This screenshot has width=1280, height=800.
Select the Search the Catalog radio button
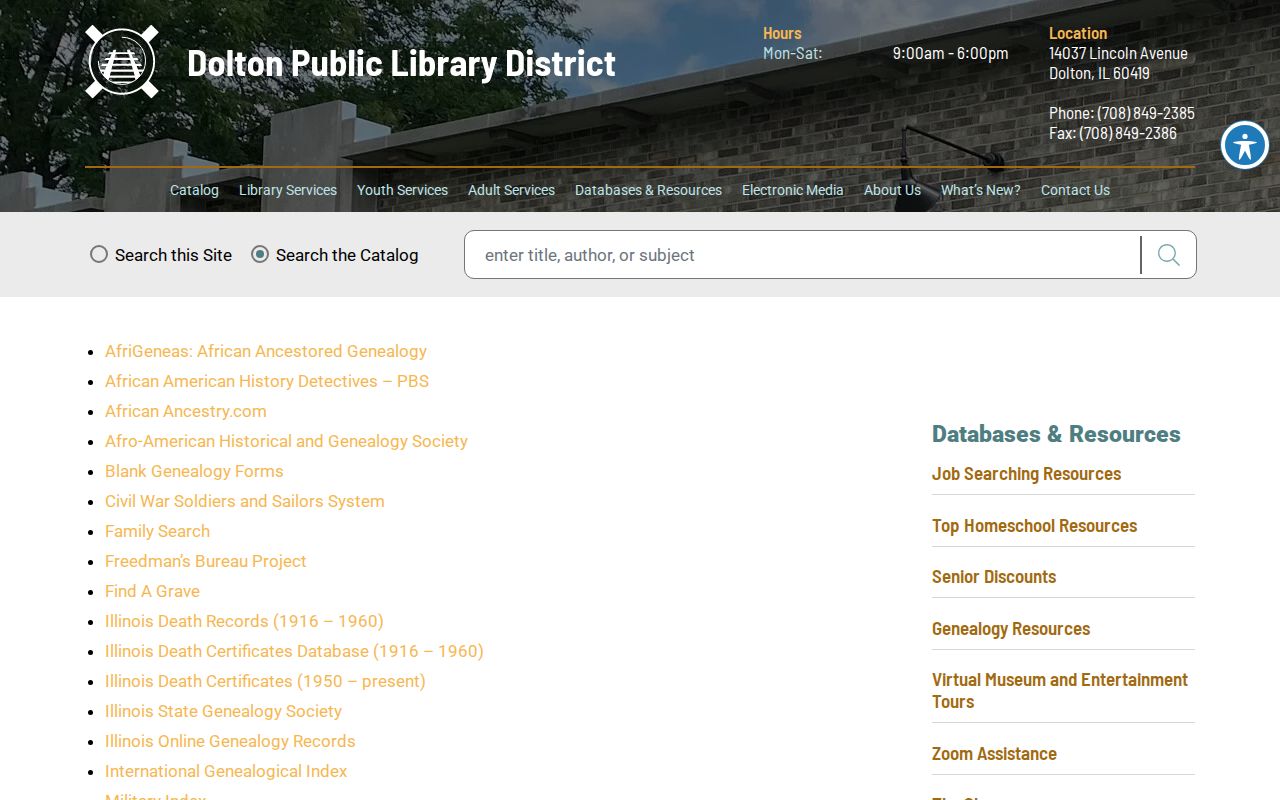coord(260,255)
